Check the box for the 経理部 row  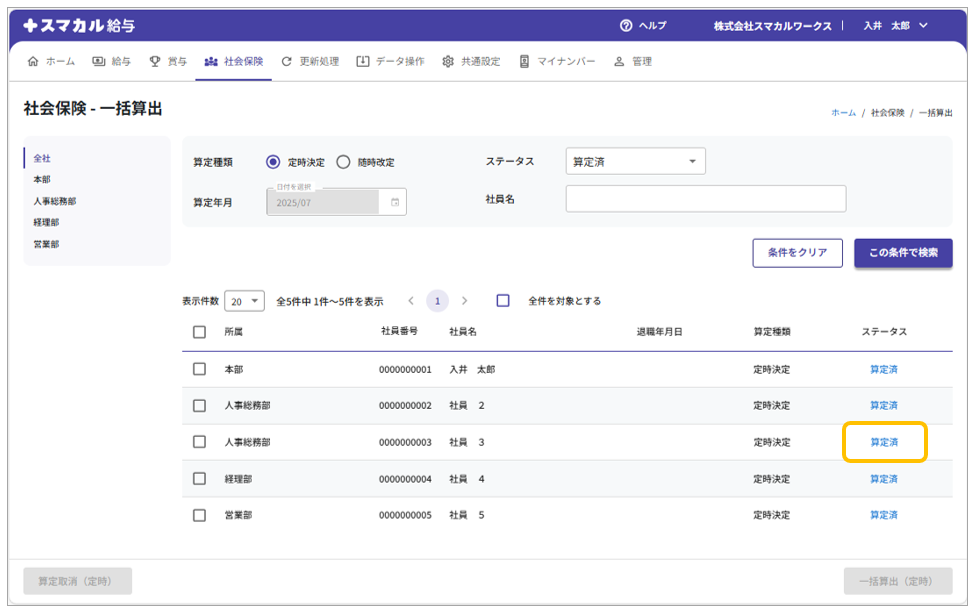199,479
